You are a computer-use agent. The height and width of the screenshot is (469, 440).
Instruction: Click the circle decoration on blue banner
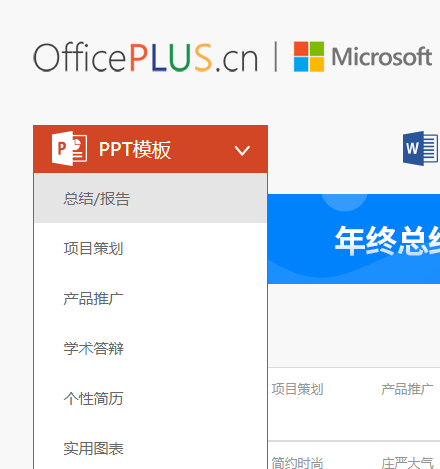(x=344, y=203)
